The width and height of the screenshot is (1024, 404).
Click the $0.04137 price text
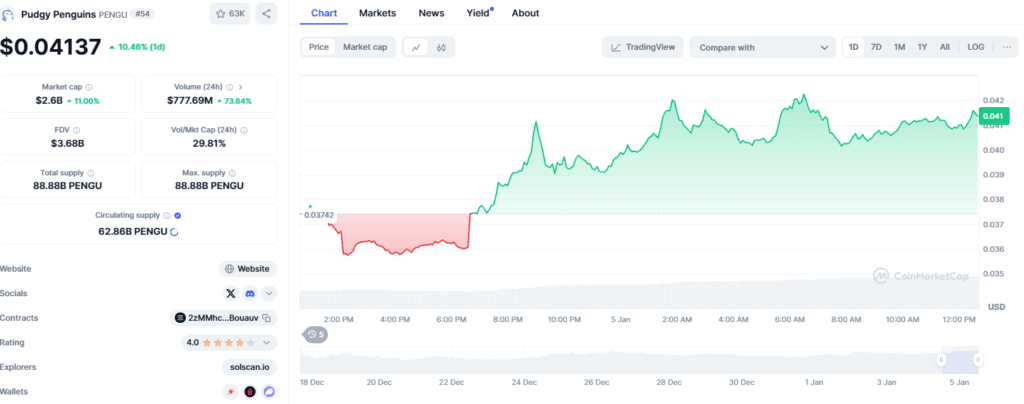[51, 47]
